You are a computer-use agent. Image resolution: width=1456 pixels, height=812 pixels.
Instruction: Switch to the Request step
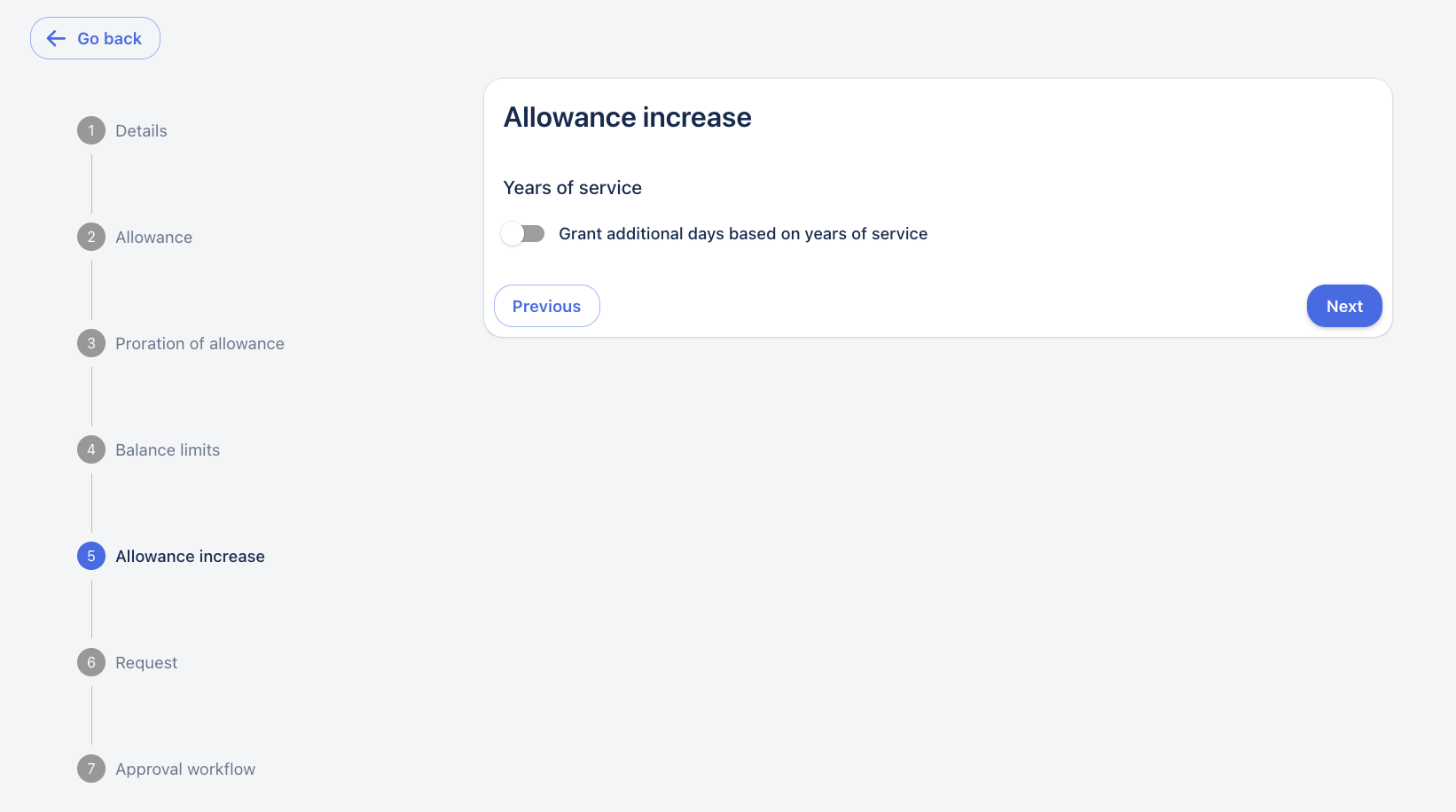coord(146,662)
